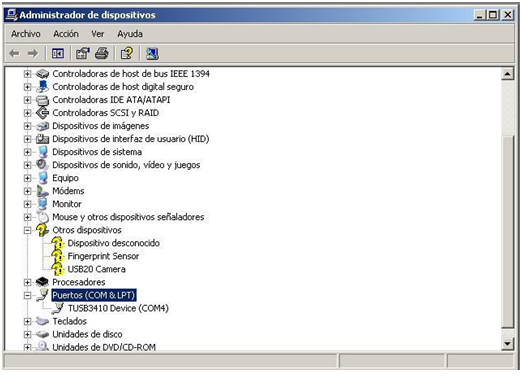Select the USB20 Camera warning icon
Image resolution: width=522 pixels, height=378 pixels.
click(58, 269)
